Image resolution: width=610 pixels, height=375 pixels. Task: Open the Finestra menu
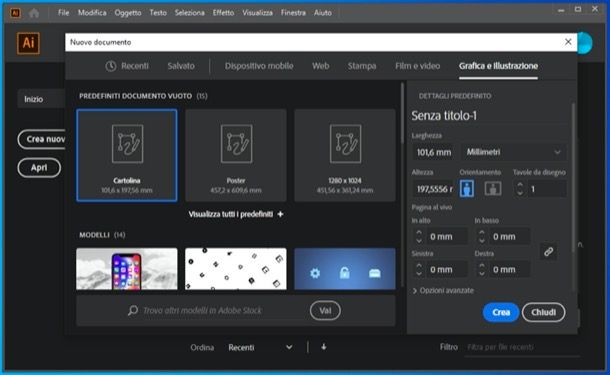(293, 13)
